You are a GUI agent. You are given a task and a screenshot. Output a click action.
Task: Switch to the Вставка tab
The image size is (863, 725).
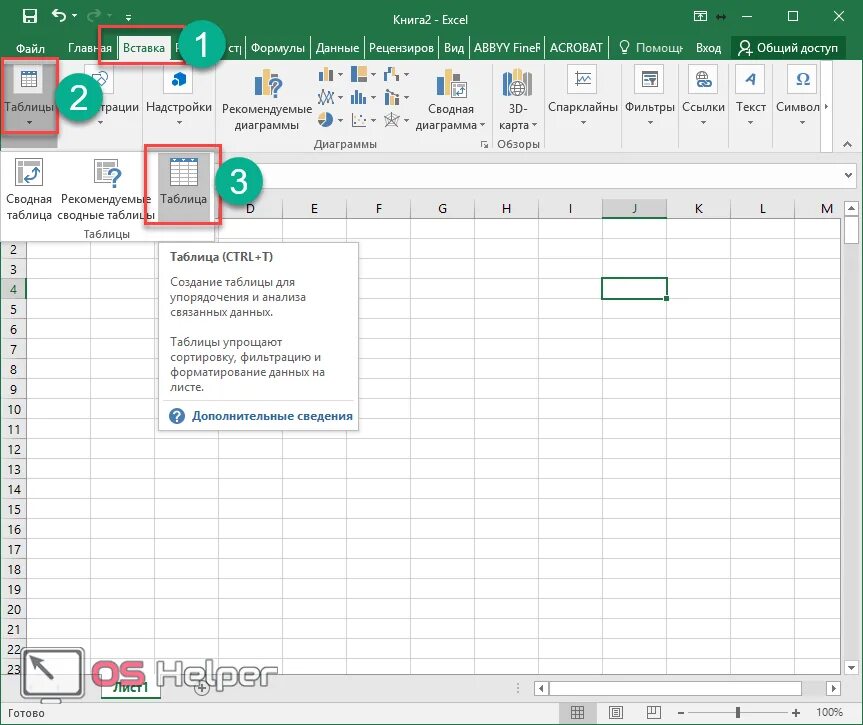point(144,48)
